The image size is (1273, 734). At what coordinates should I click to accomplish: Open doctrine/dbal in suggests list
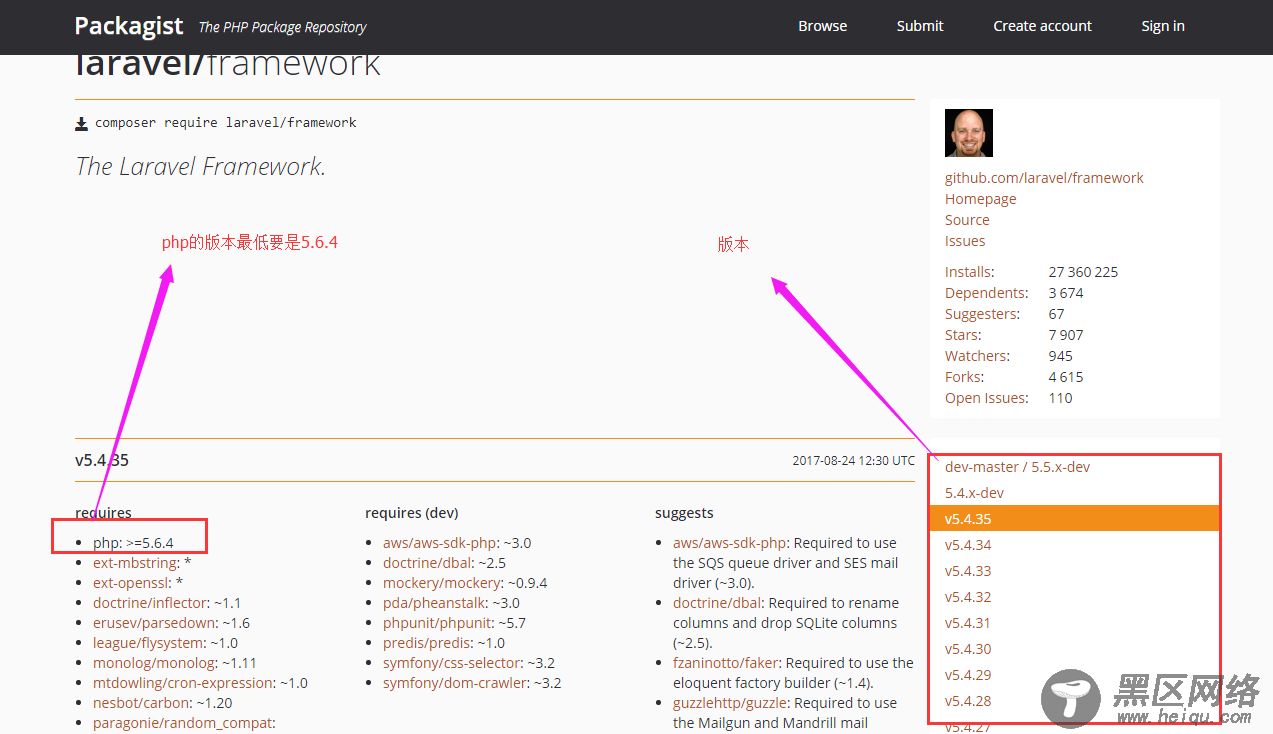click(718, 603)
